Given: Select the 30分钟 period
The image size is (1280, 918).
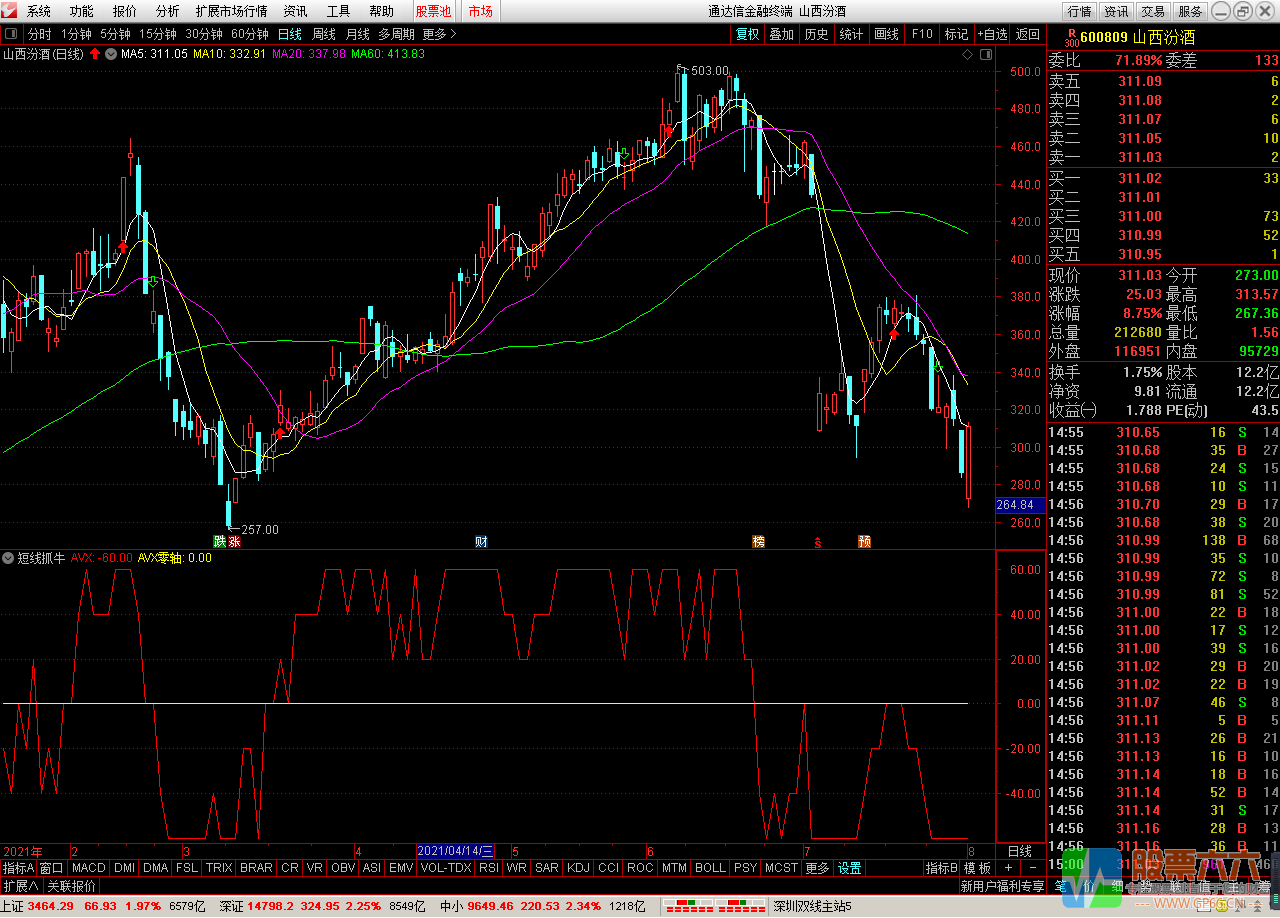Looking at the screenshot, I should (204, 34).
